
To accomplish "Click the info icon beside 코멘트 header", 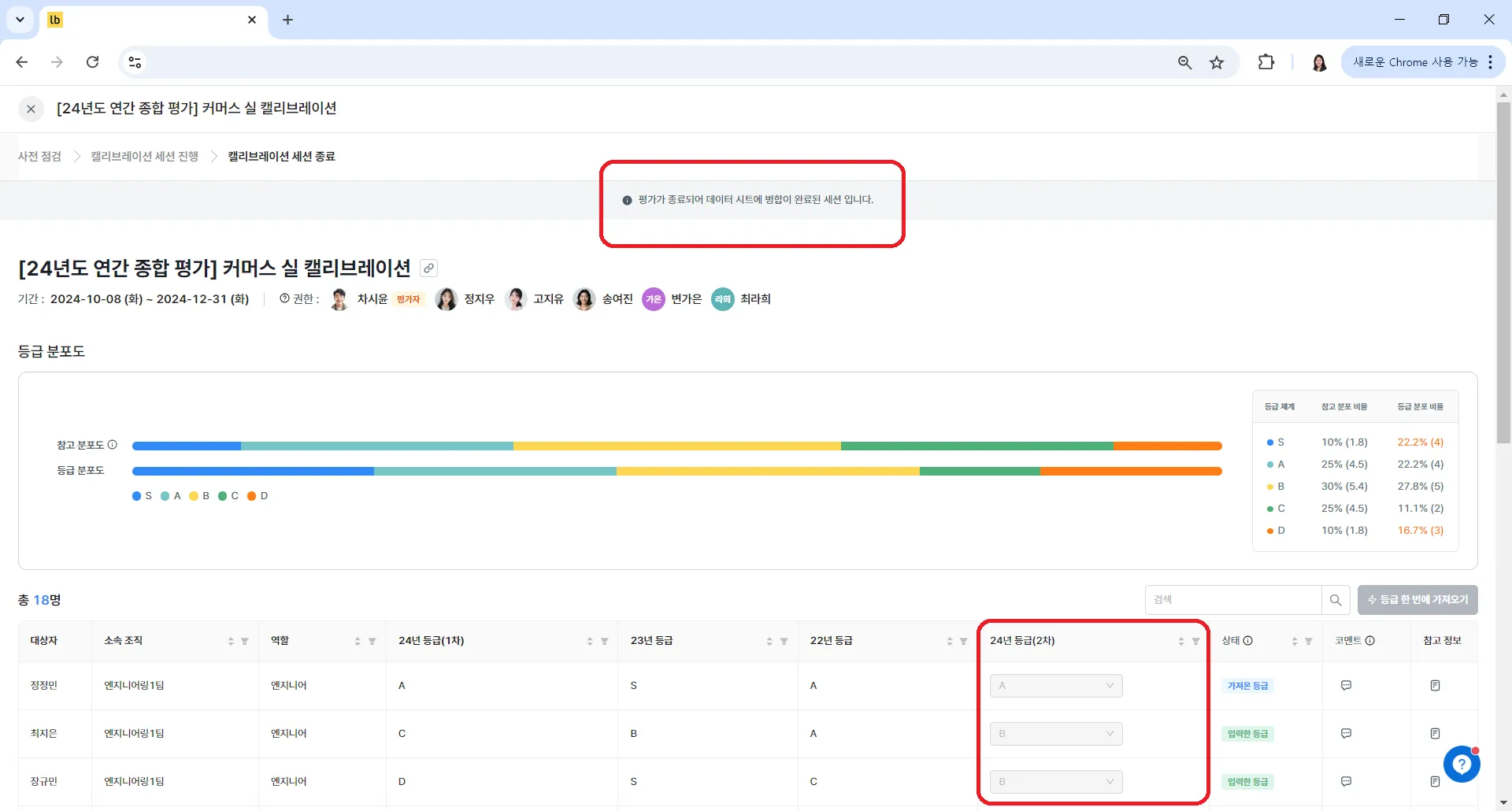I will click(1370, 641).
